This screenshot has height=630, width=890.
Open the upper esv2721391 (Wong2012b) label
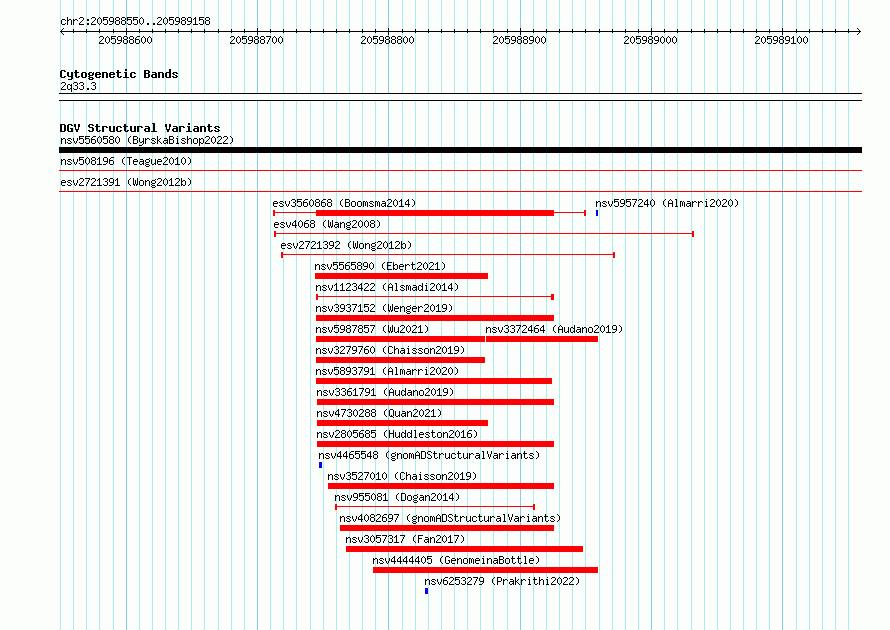tap(126, 182)
